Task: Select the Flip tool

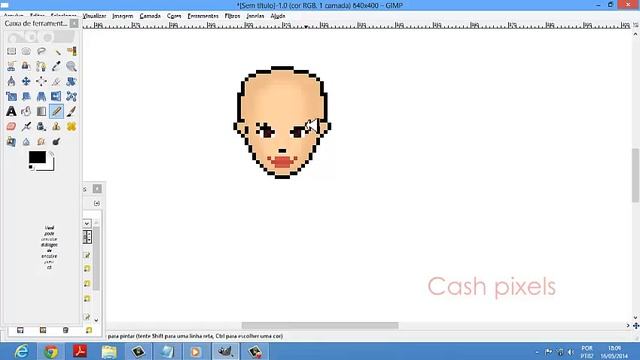Action: click(56, 96)
